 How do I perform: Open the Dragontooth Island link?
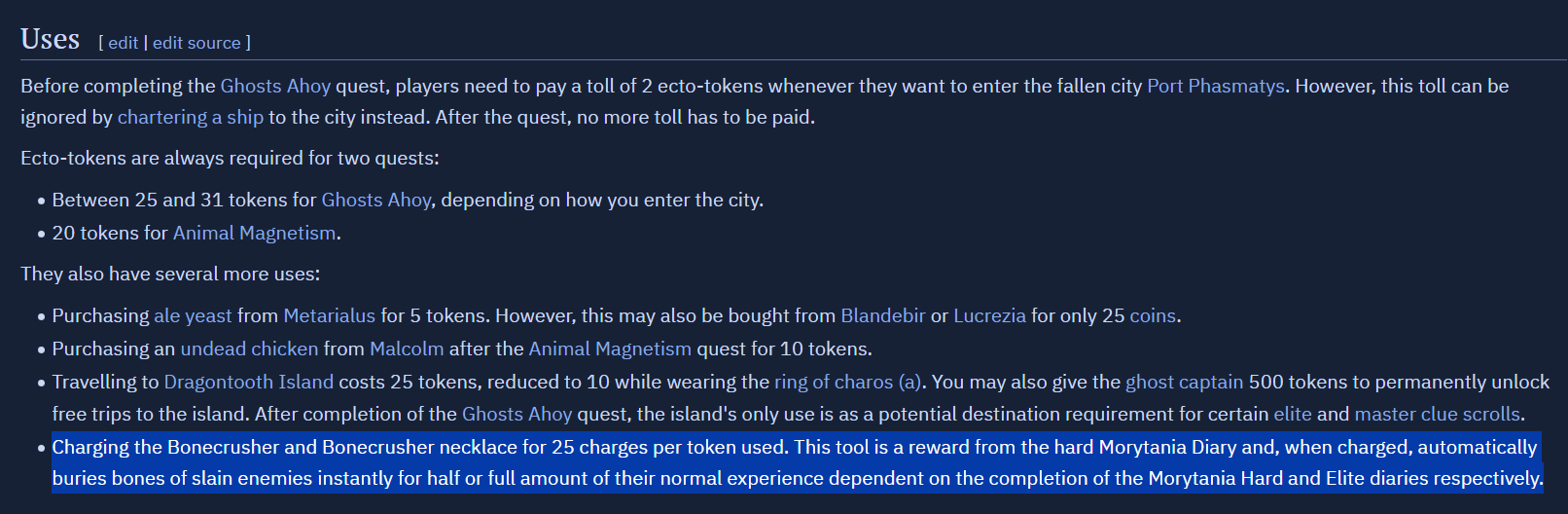coord(248,382)
